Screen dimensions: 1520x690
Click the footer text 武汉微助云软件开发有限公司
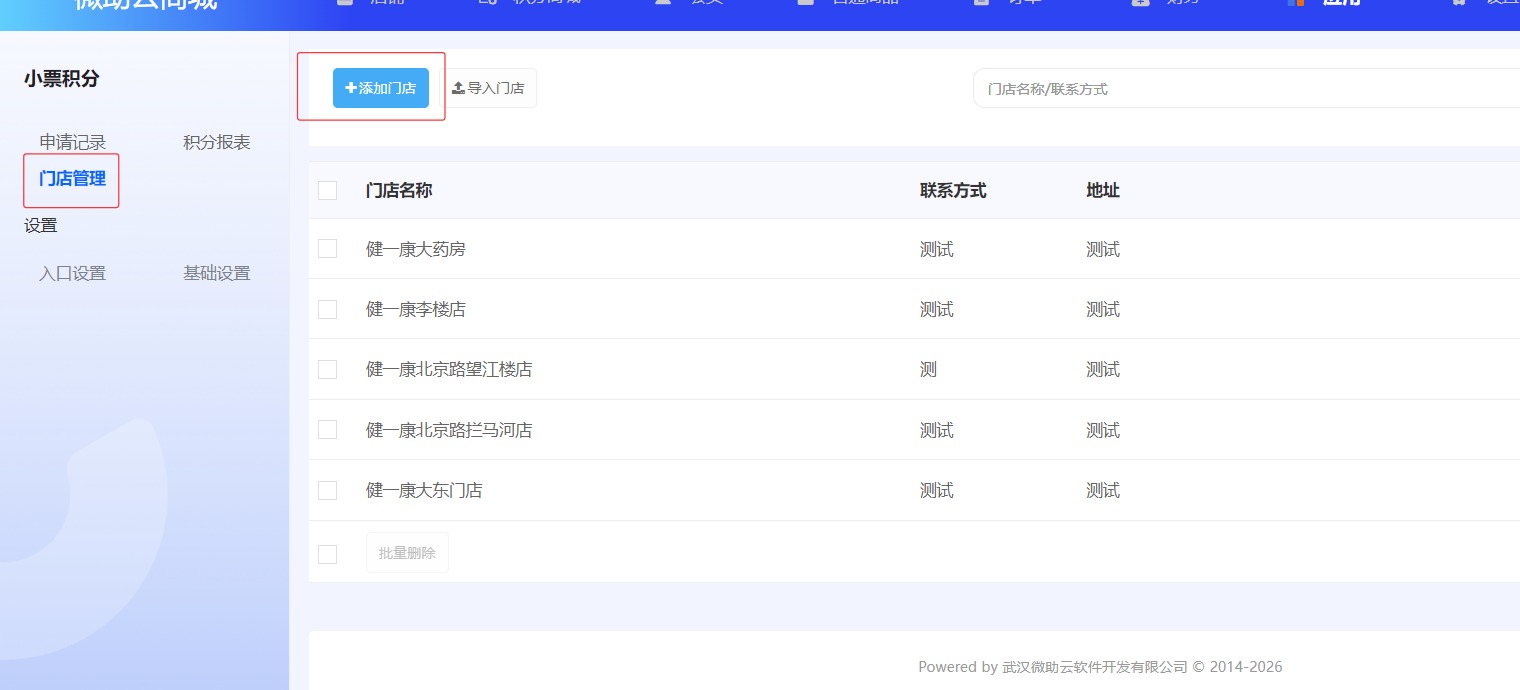(1095, 667)
